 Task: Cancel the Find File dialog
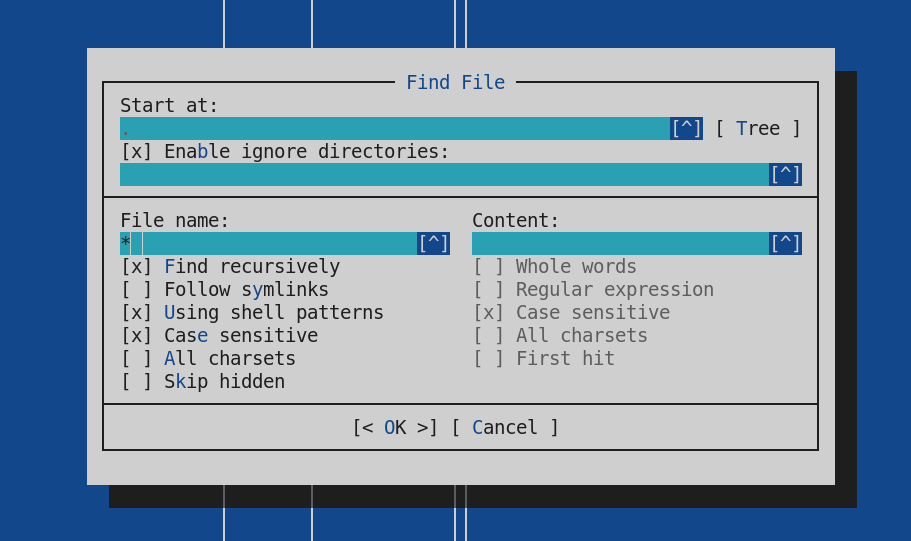[x=505, y=428]
